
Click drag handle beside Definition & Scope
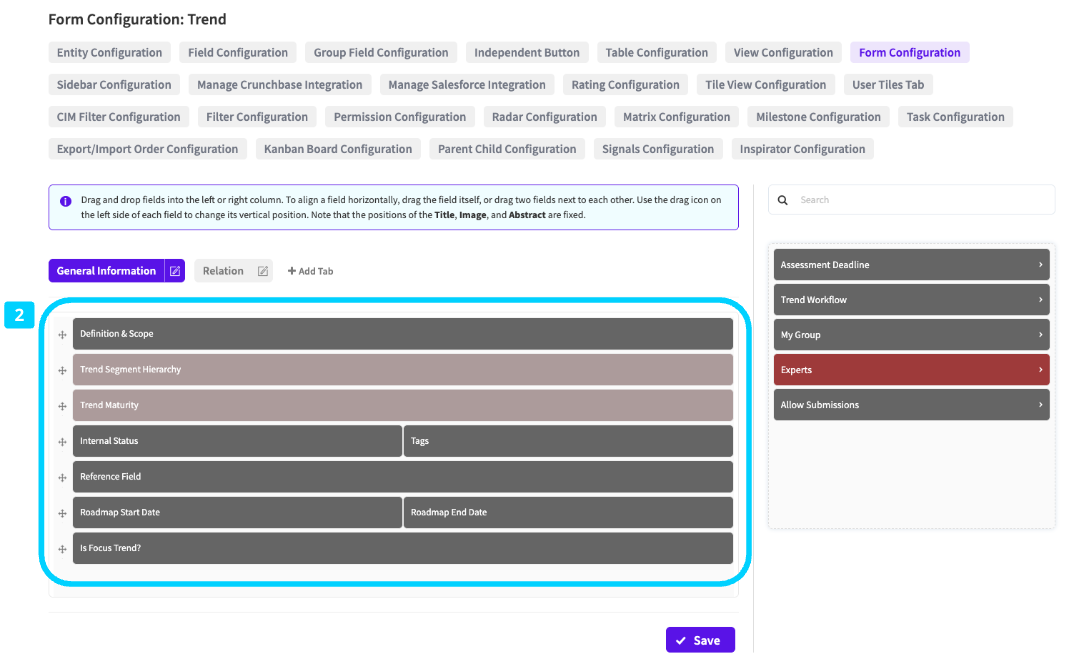[62, 334]
